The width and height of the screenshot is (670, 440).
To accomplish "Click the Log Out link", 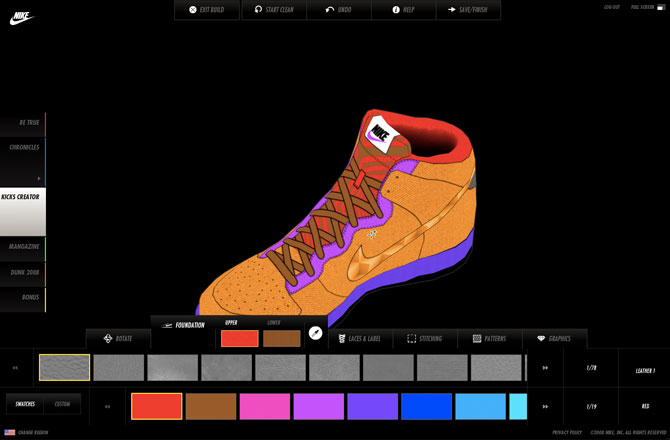I will tap(611, 7).
